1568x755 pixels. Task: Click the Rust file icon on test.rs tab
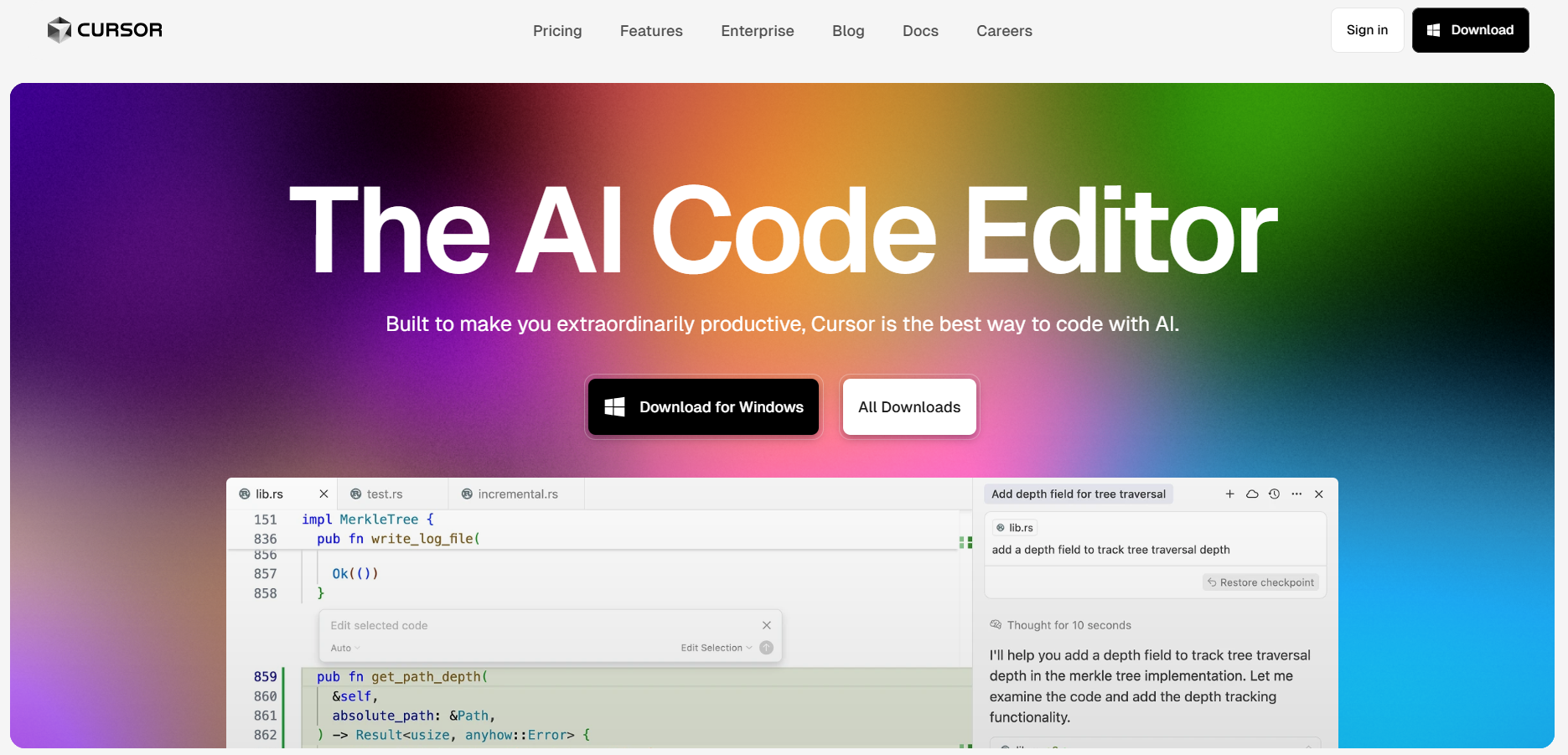pyautogui.click(x=356, y=494)
